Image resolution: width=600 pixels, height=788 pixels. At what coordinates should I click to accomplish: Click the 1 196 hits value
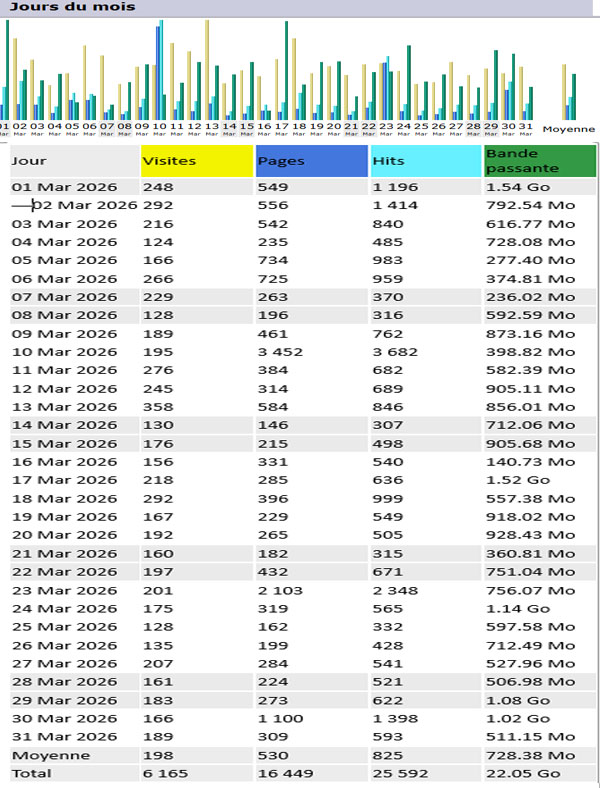point(395,187)
